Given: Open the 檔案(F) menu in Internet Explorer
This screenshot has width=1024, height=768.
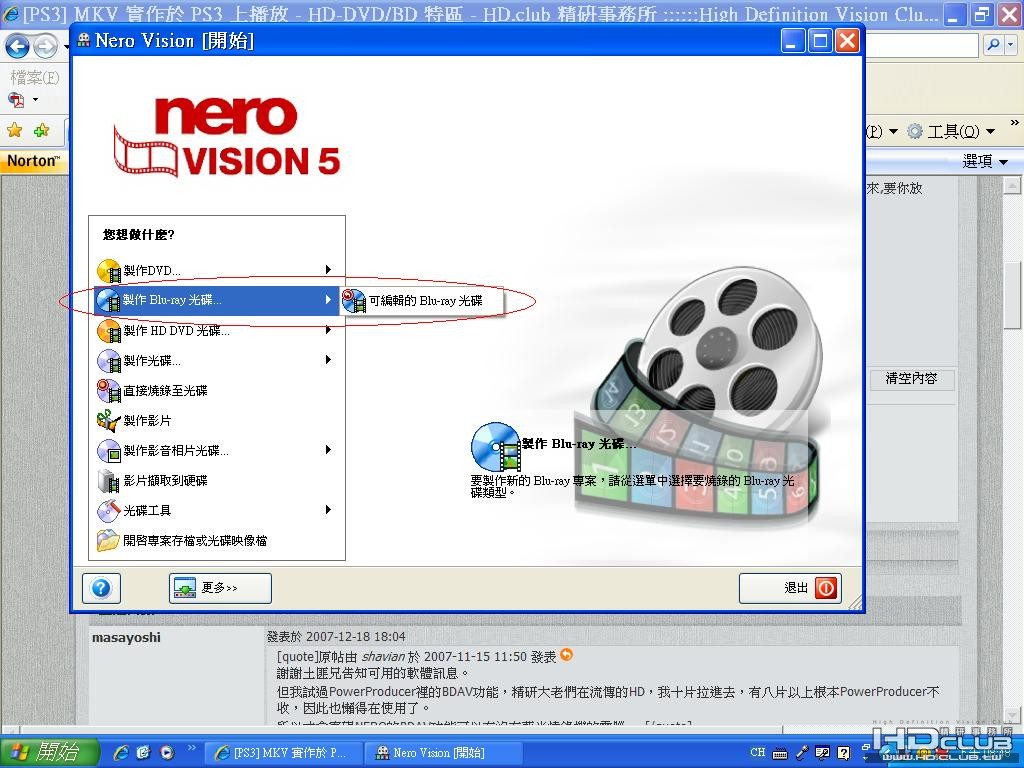Looking at the screenshot, I should point(35,78).
